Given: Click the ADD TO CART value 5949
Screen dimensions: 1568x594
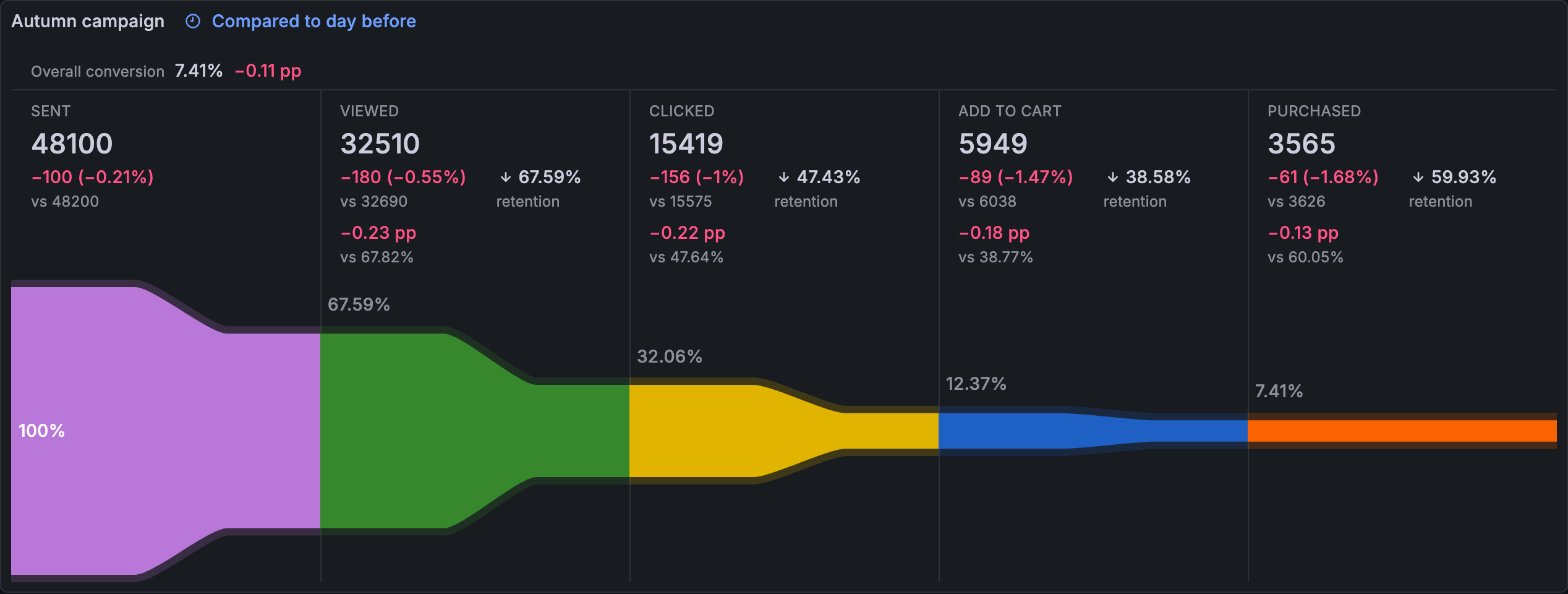Looking at the screenshot, I should [993, 144].
